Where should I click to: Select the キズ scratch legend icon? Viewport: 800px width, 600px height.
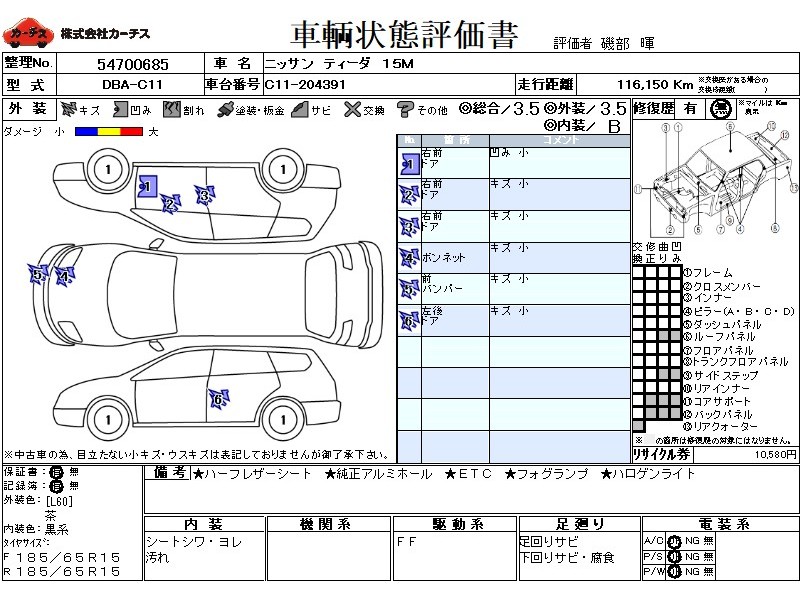68,109
